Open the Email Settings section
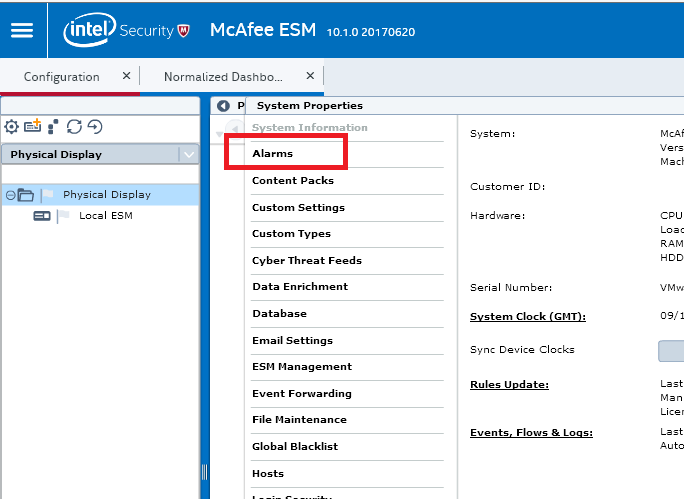The image size is (684, 499). tap(292, 341)
